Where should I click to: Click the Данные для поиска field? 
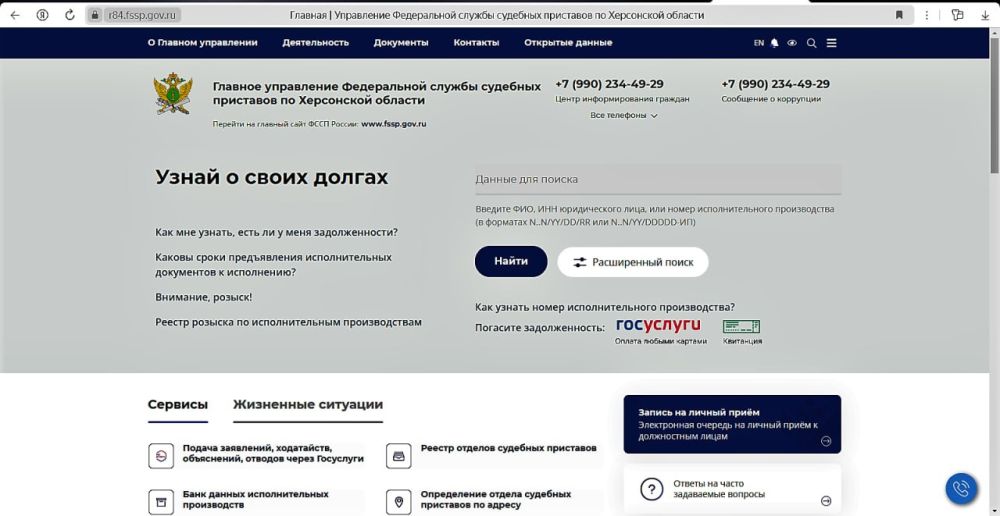click(658, 179)
